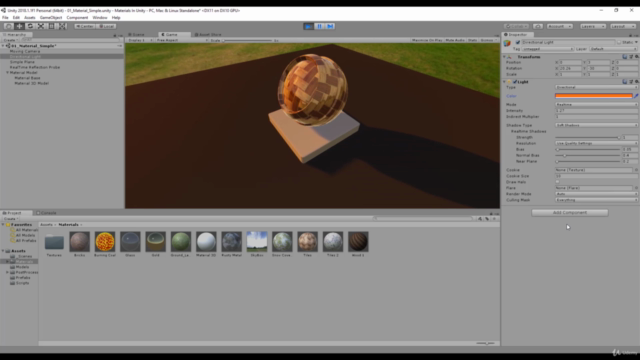The image size is (640, 360).
Task: Toggle Light component enabled checkbox
Action: coord(515,82)
